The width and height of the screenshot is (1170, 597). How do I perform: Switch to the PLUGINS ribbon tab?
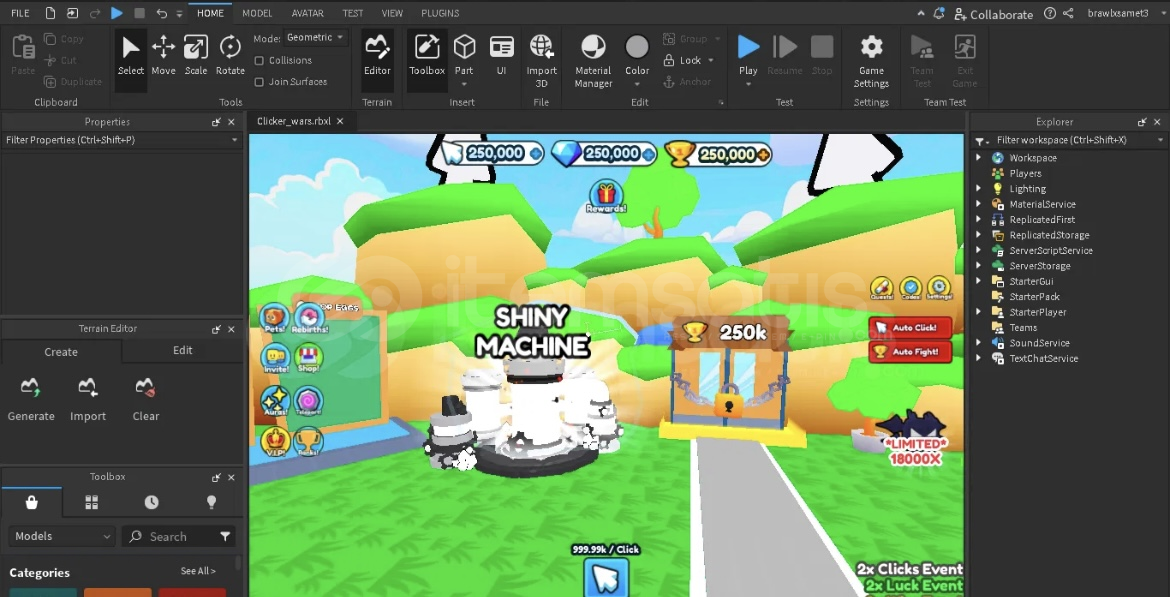pyautogui.click(x=440, y=13)
